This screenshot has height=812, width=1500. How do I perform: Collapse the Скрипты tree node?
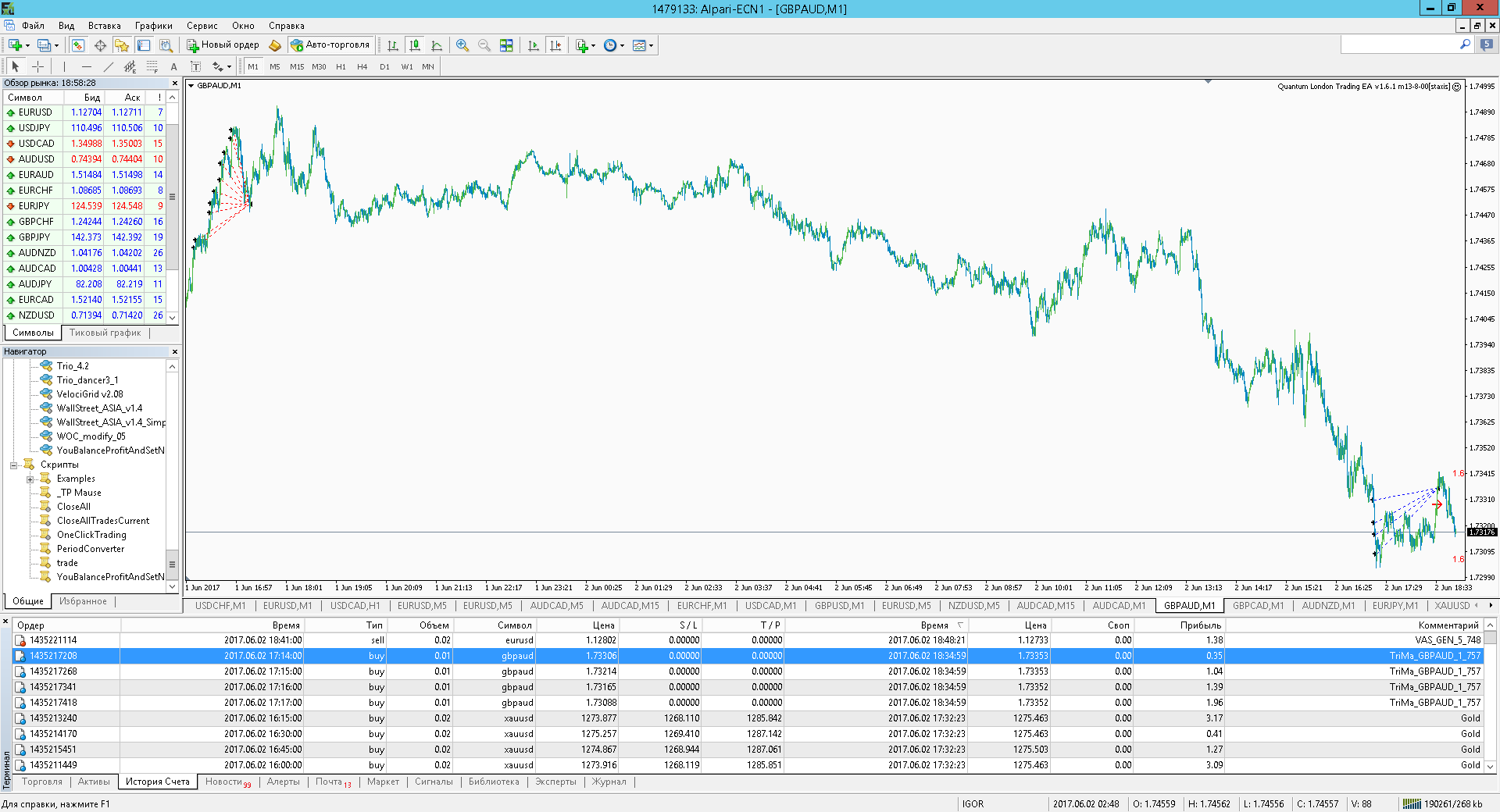13,465
